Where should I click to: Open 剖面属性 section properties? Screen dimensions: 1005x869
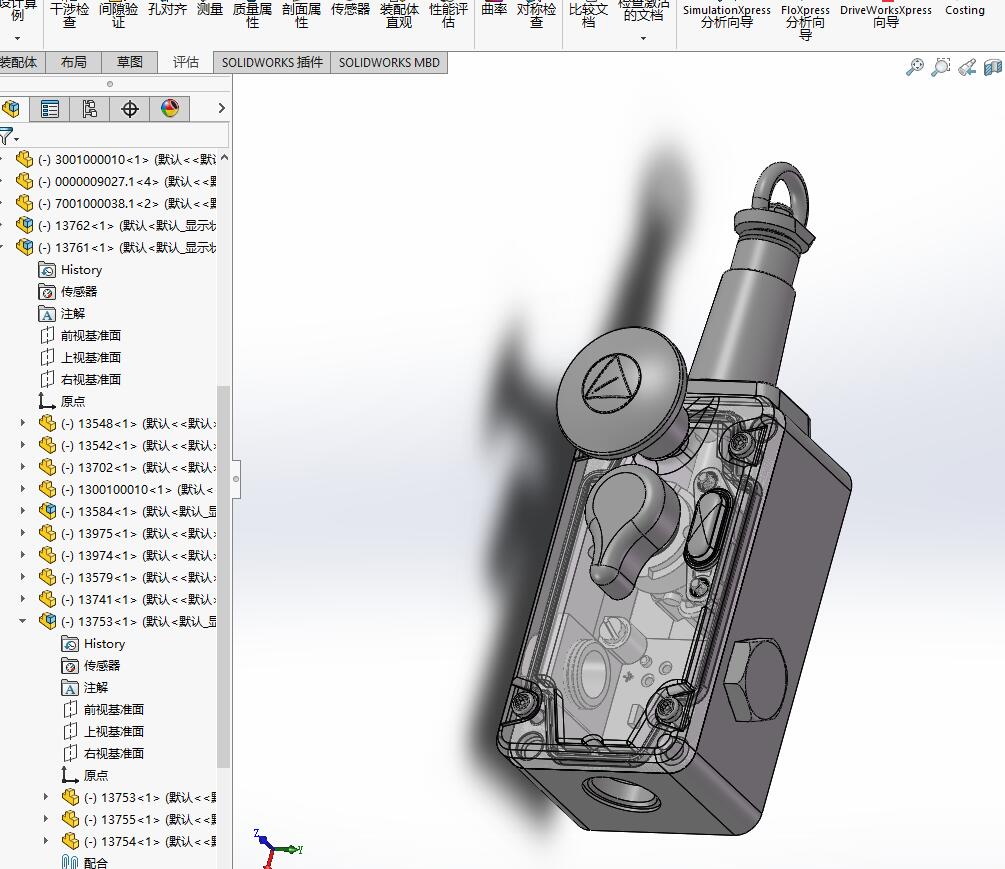pyautogui.click(x=301, y=15)
